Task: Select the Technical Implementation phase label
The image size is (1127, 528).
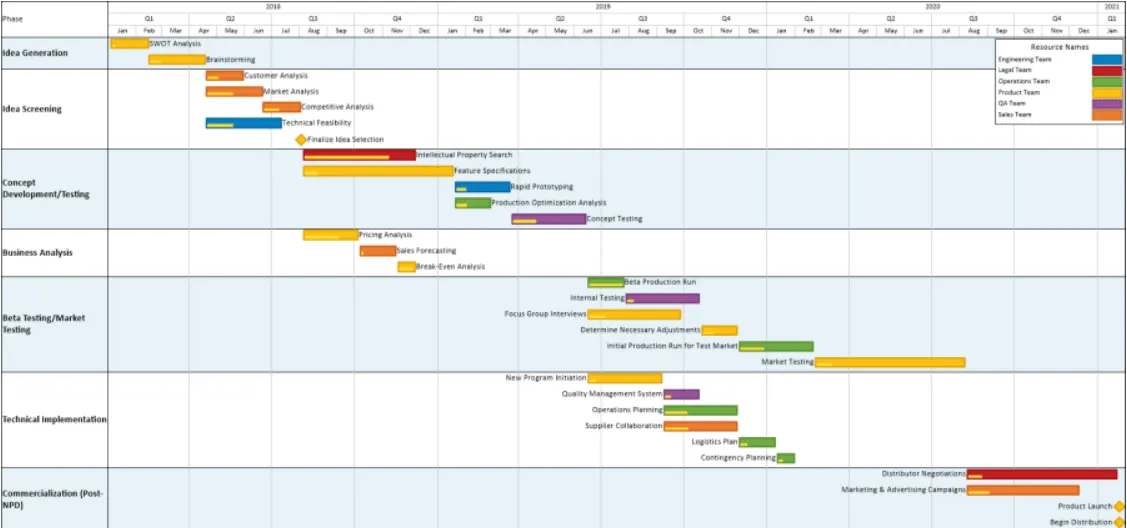Action: [55, 420]
